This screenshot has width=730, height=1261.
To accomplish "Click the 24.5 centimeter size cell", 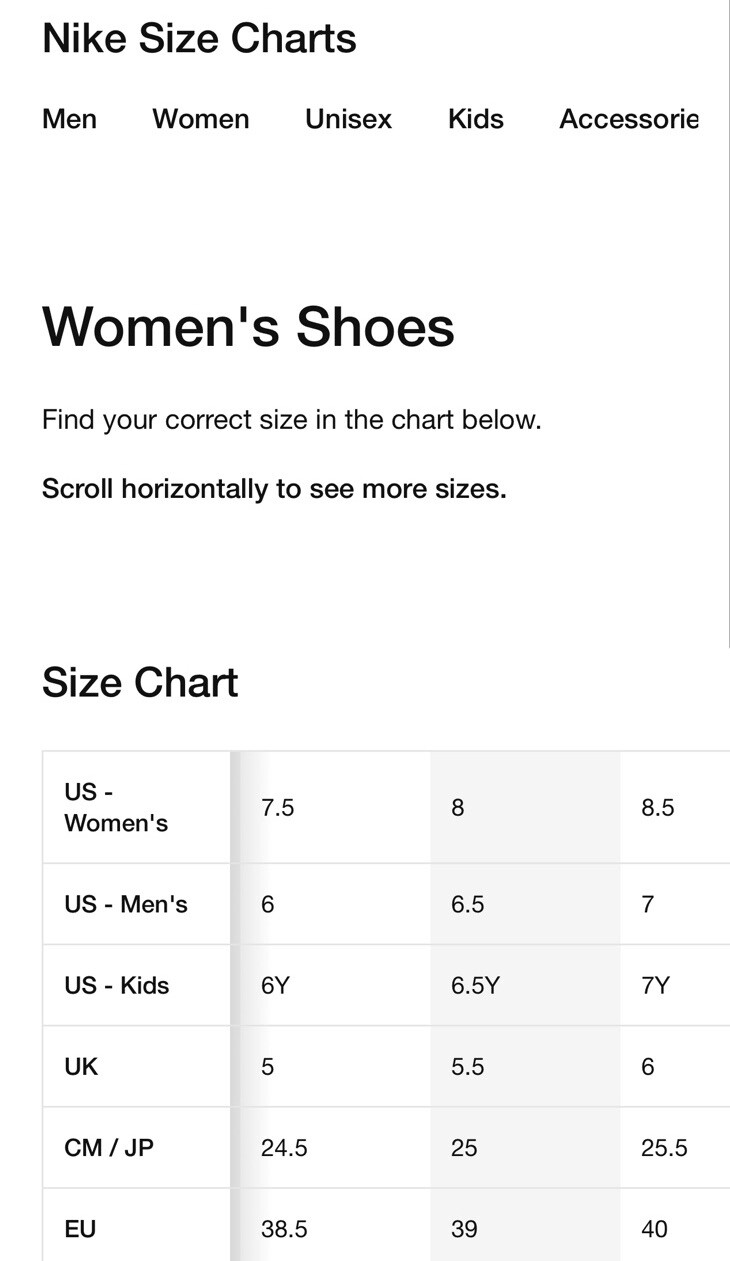I will coord(284,1147).
